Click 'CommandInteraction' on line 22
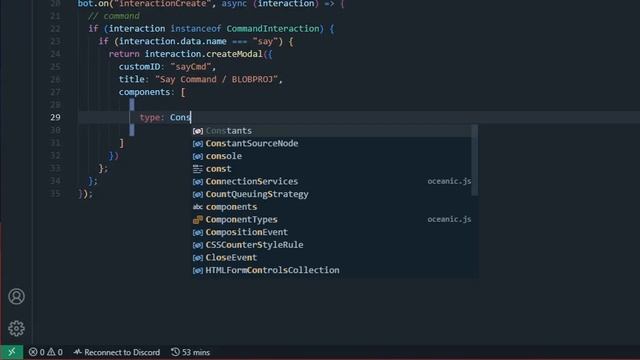The height and width of the screenshot is (360, 640). 273,29
